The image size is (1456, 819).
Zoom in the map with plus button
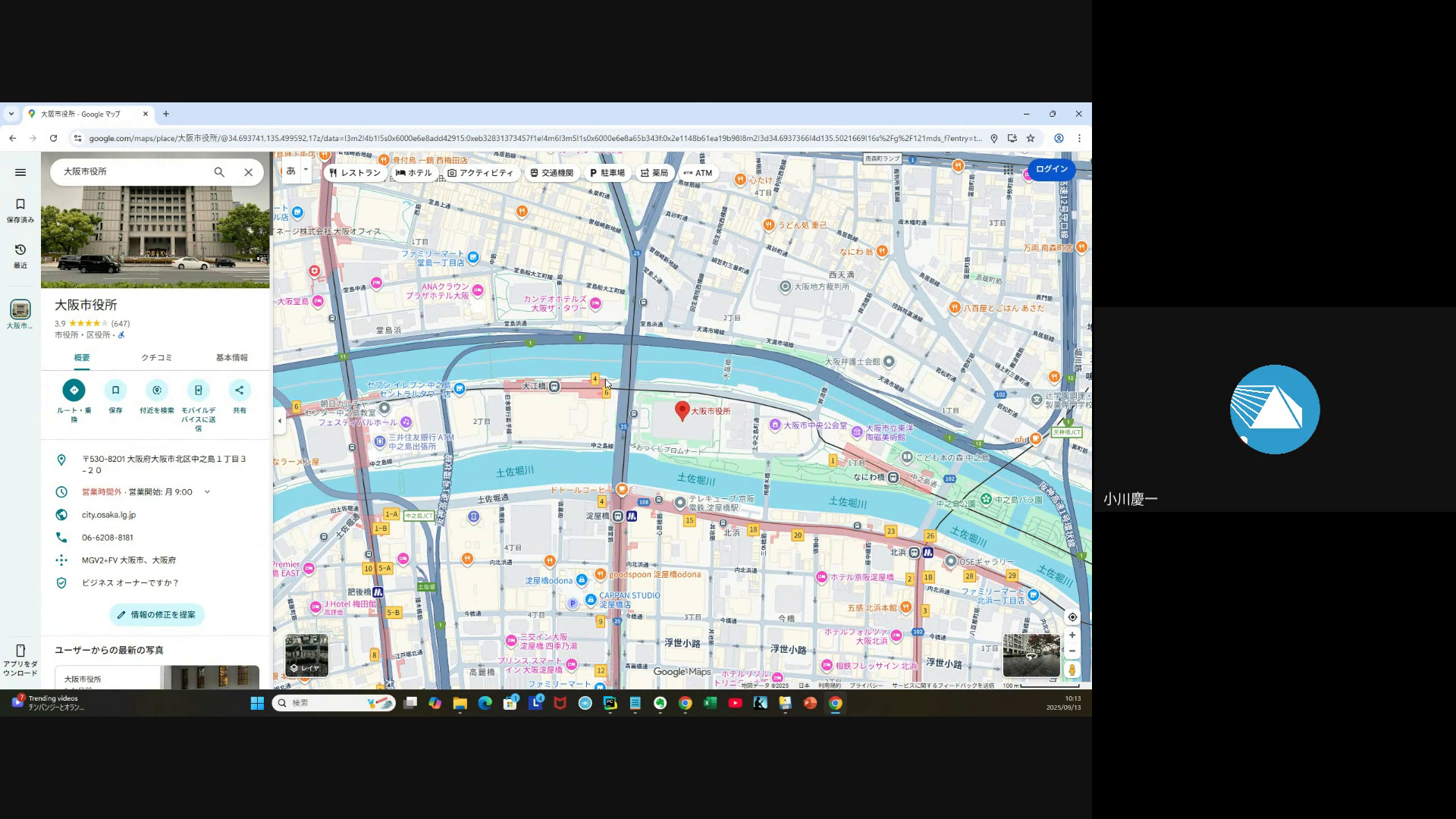(x=1072, y=635)
